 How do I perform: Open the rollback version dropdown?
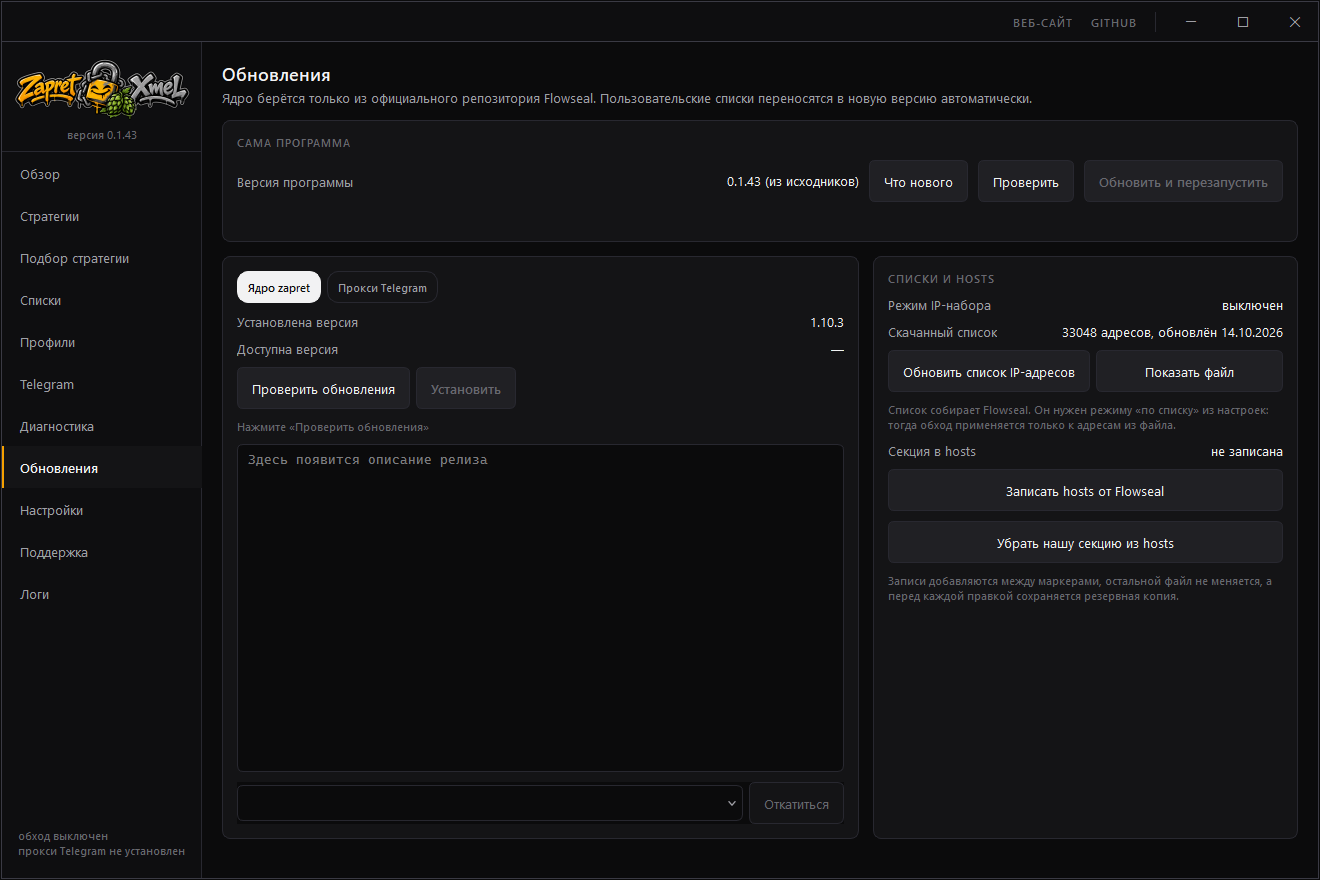point(490,803)
